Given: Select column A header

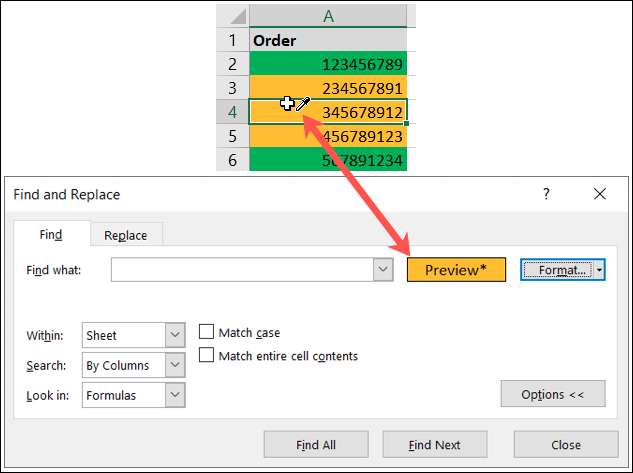Looking at the screenshot, I should [328, 16].
